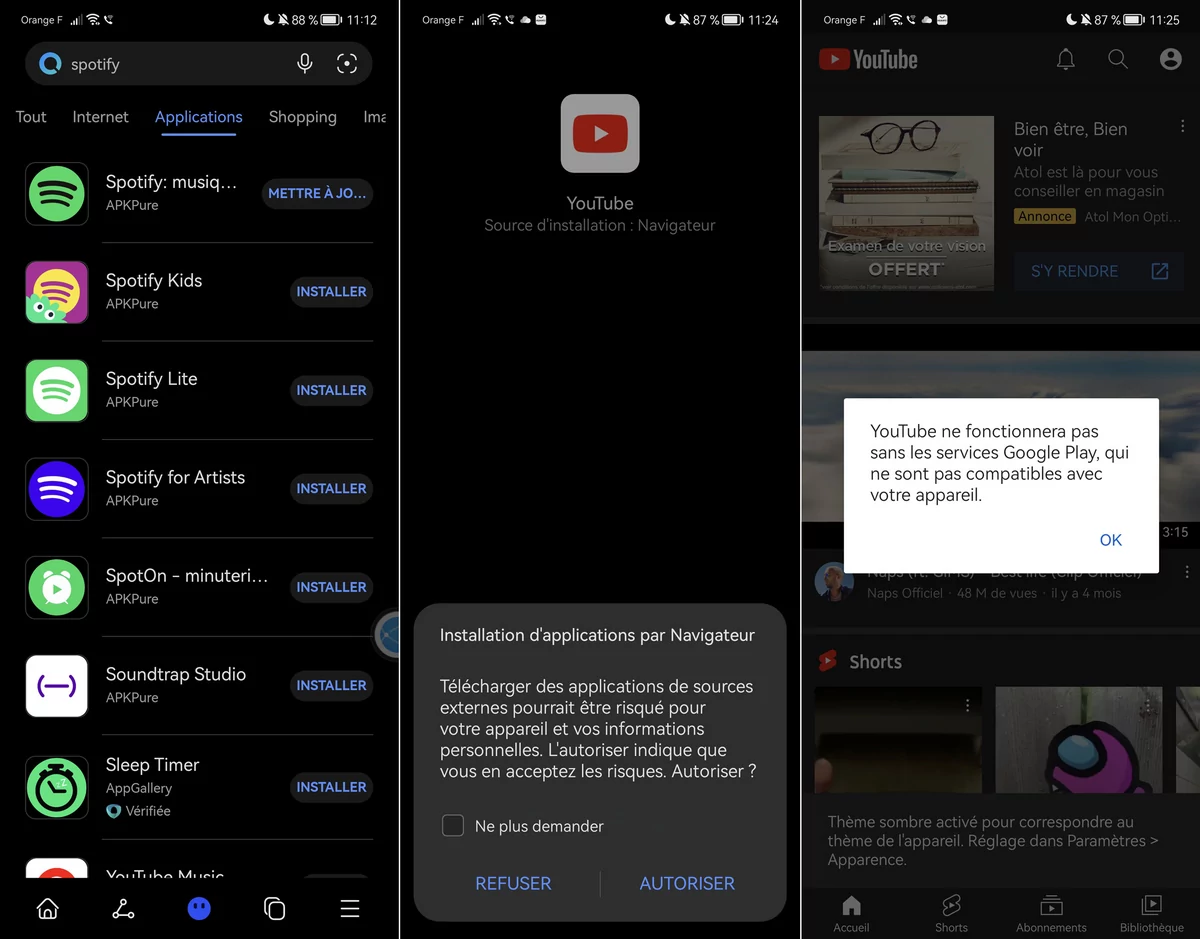1200x939 pixels.
Task: Tap the Source d'installation : Navigateur text
Action: [x=600, y=226]
